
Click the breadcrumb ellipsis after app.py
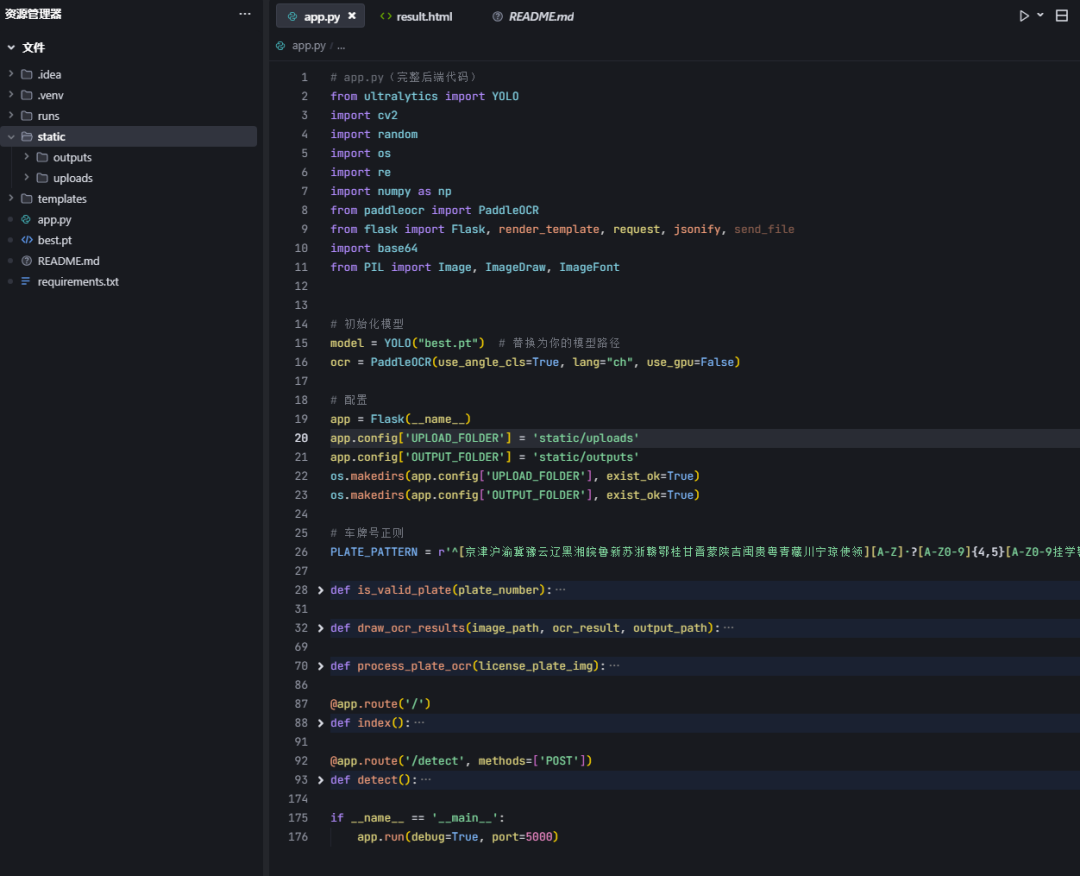[x=341, y=46]
